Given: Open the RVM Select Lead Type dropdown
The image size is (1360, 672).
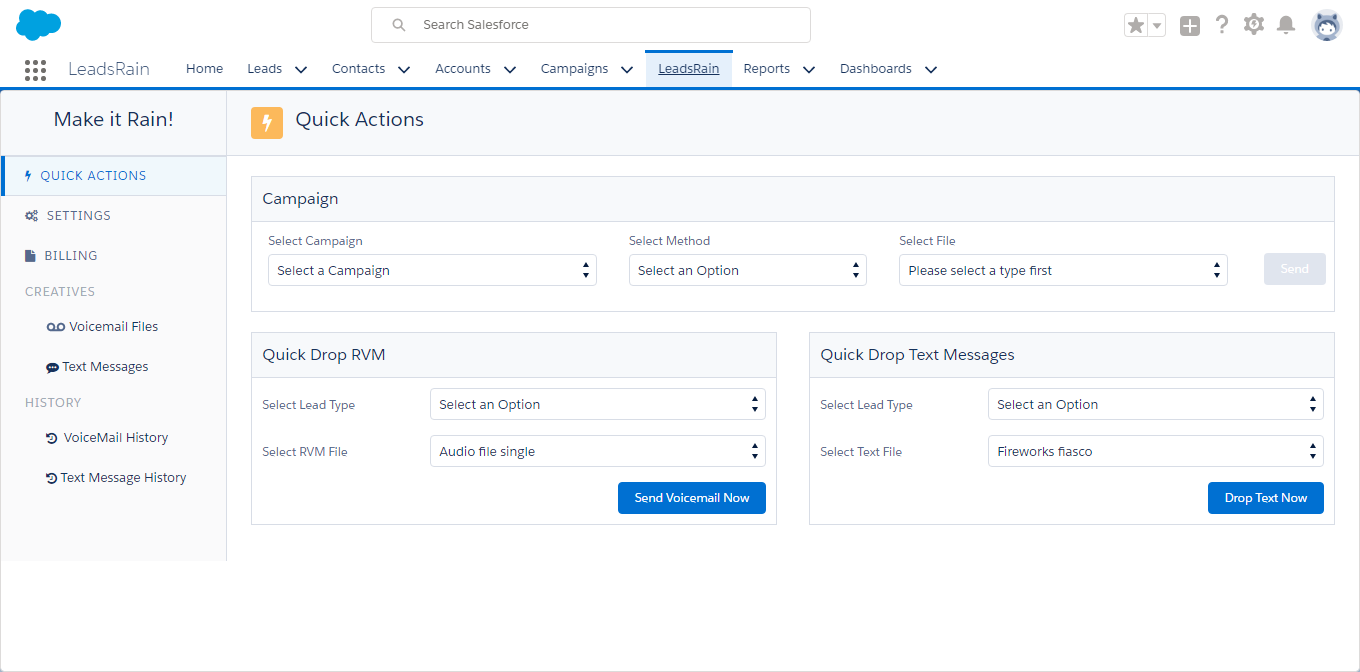Looking at the screenshot, I should pyautogui.click(x=598, y=405).
